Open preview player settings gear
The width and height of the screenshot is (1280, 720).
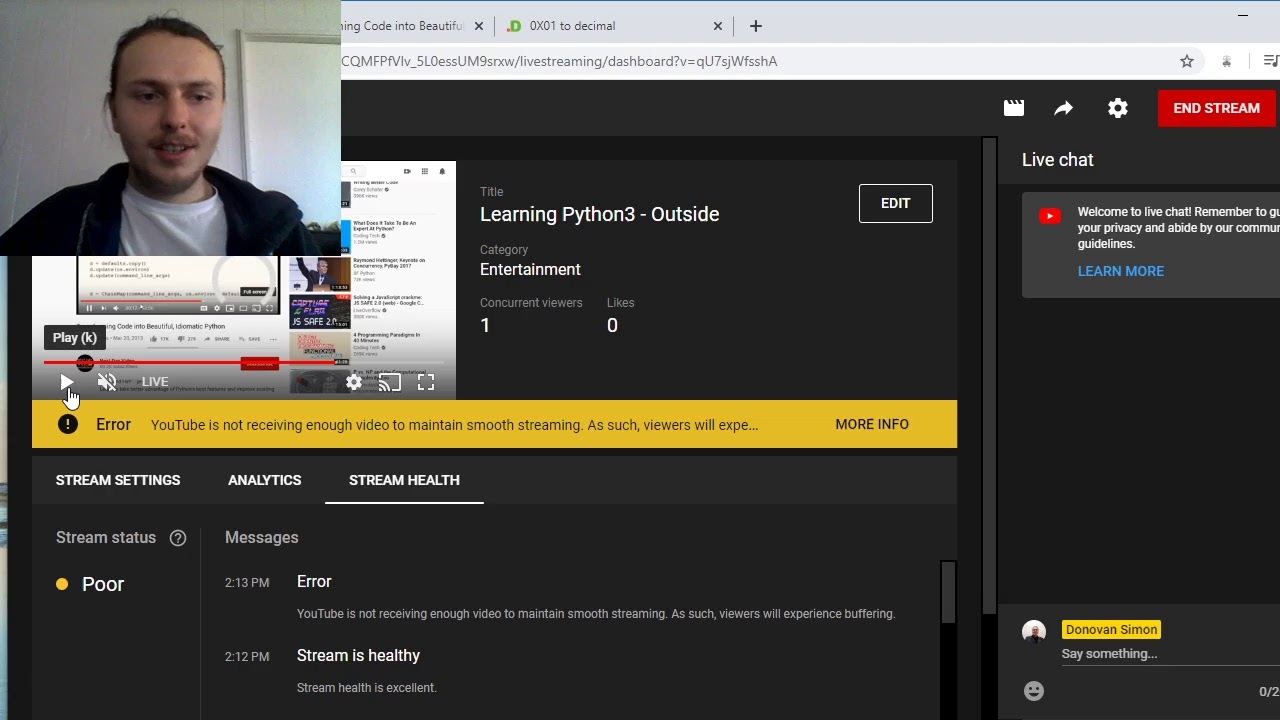(354, 382)
